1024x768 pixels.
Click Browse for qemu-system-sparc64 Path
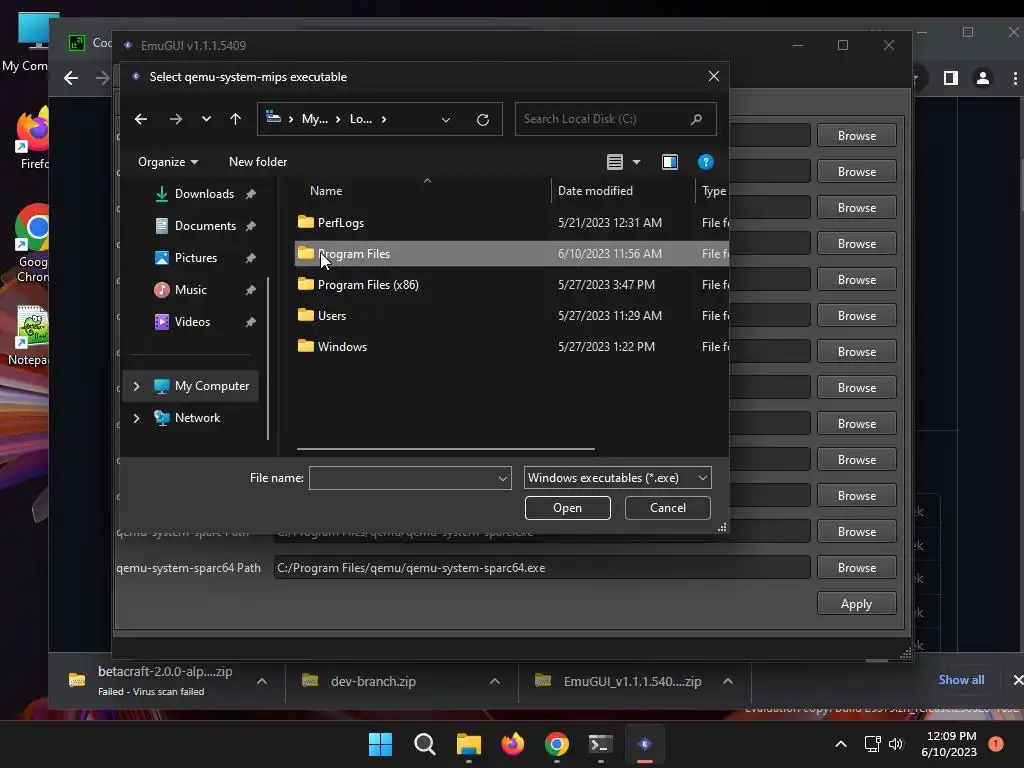(856, 568)
